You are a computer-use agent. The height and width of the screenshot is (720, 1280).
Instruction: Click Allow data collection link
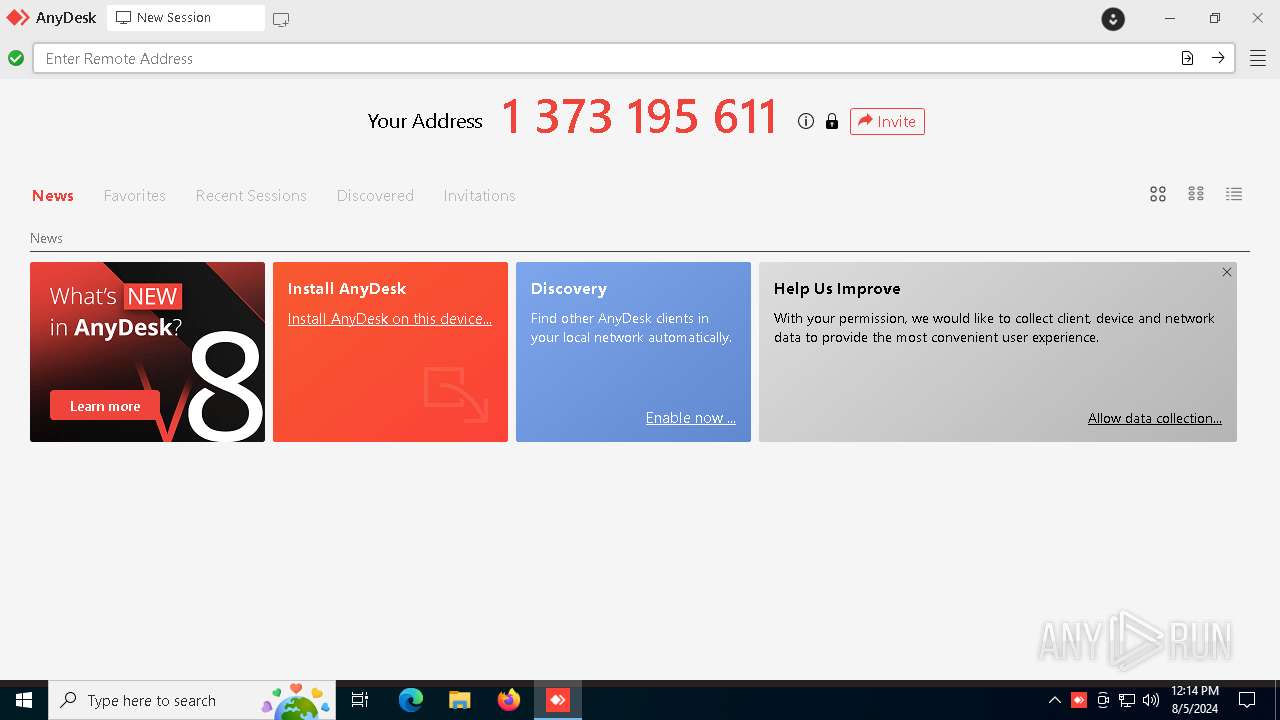click(1155, 418)
